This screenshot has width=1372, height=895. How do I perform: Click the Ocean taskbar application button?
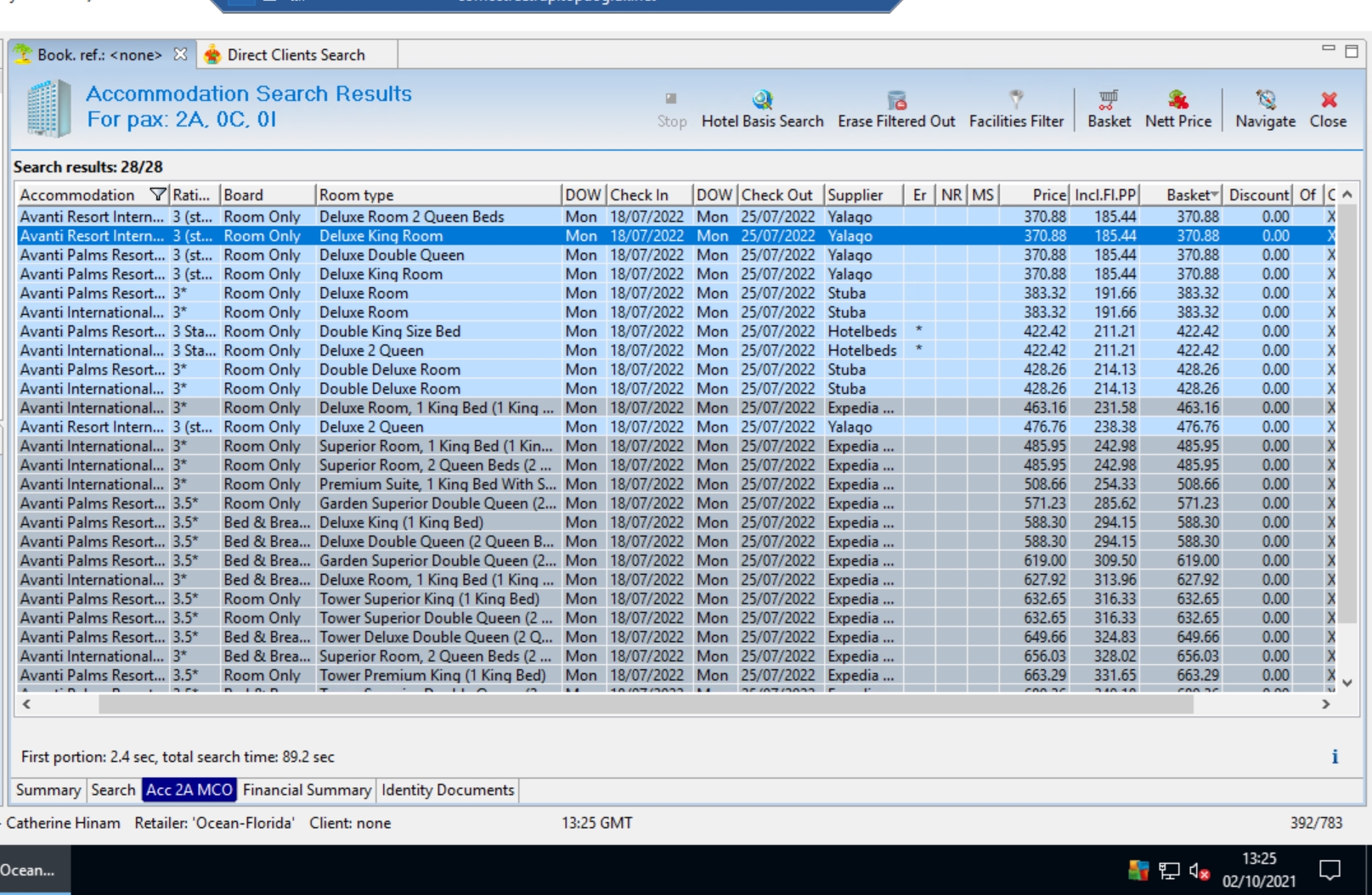(x=35, y=870)
